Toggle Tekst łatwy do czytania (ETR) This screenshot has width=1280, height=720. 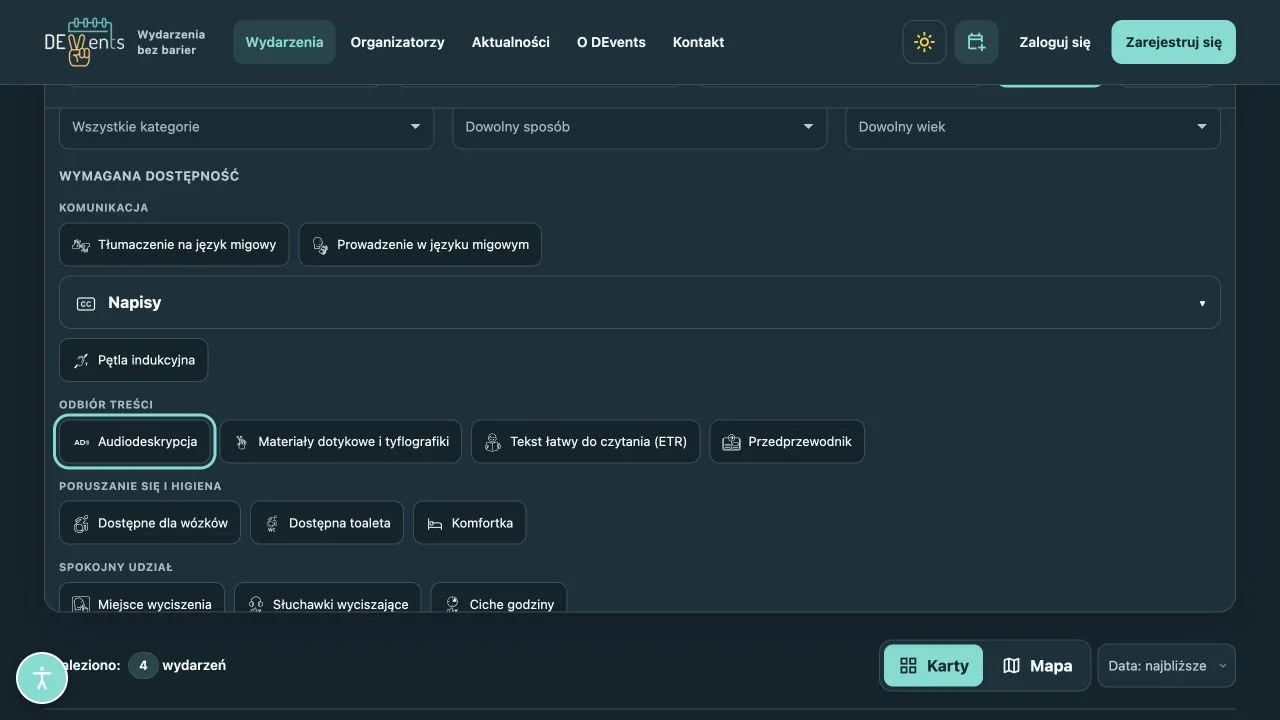click(x=586, y=441)
